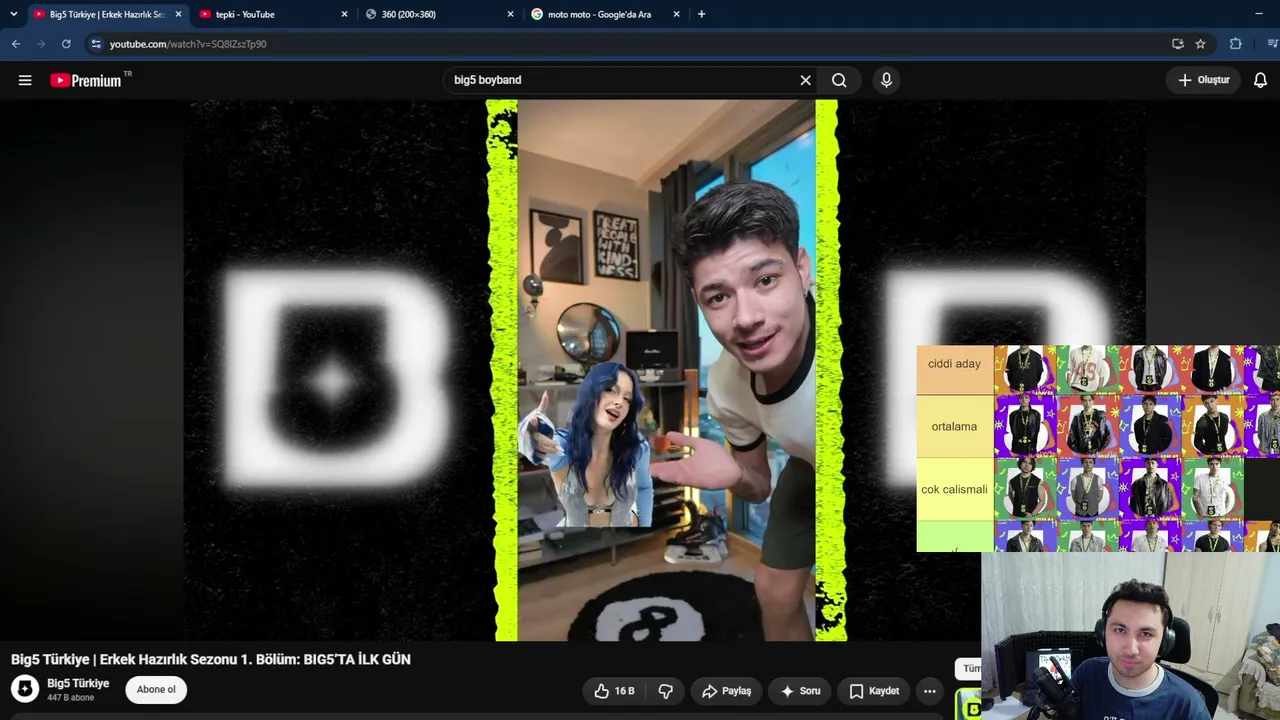The height and width of the screenshot is (720, 1280).
Task: Expand the tab search dropdown
Action: pos(13,14)
